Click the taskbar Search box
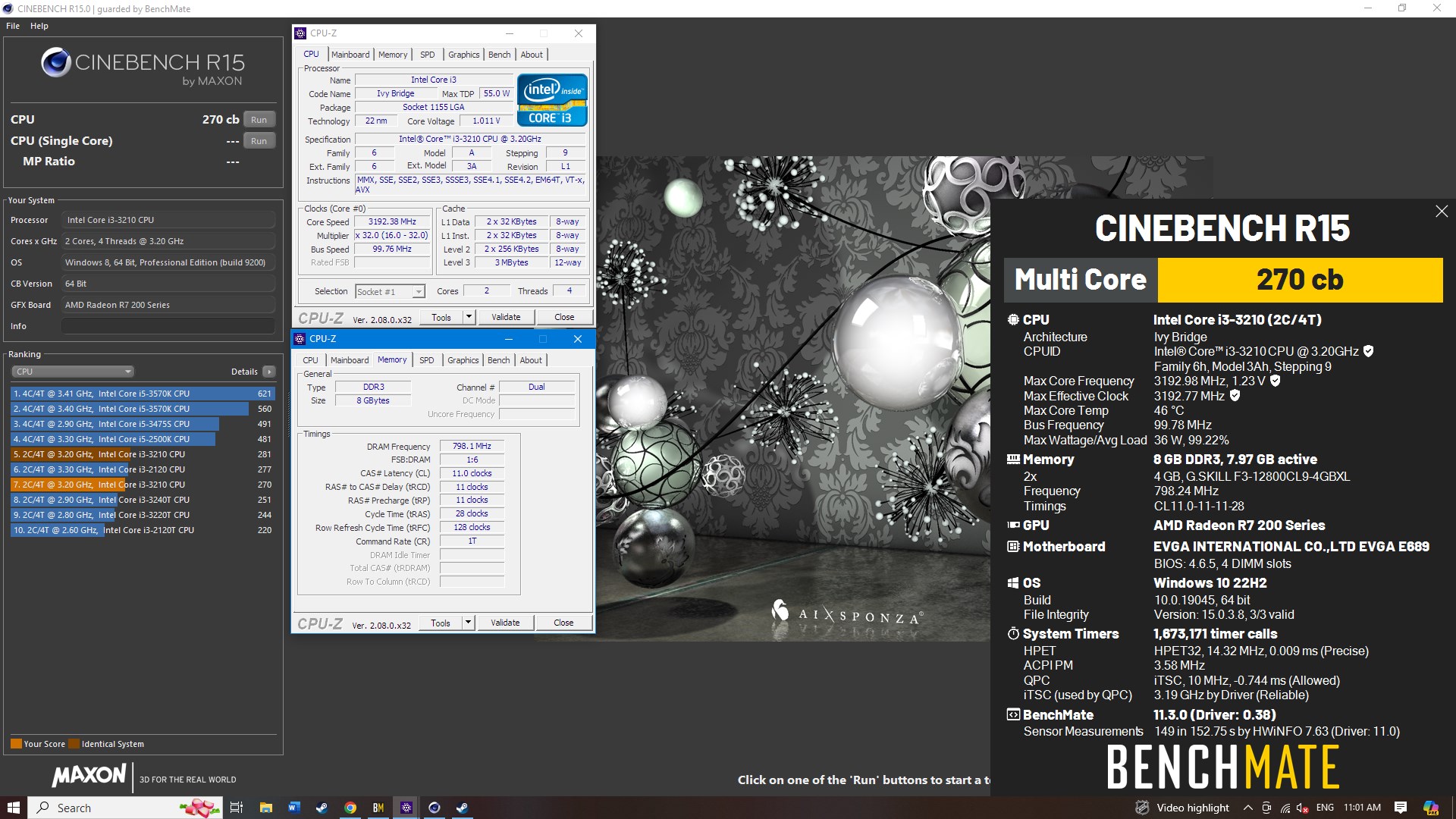 (126, 808)
